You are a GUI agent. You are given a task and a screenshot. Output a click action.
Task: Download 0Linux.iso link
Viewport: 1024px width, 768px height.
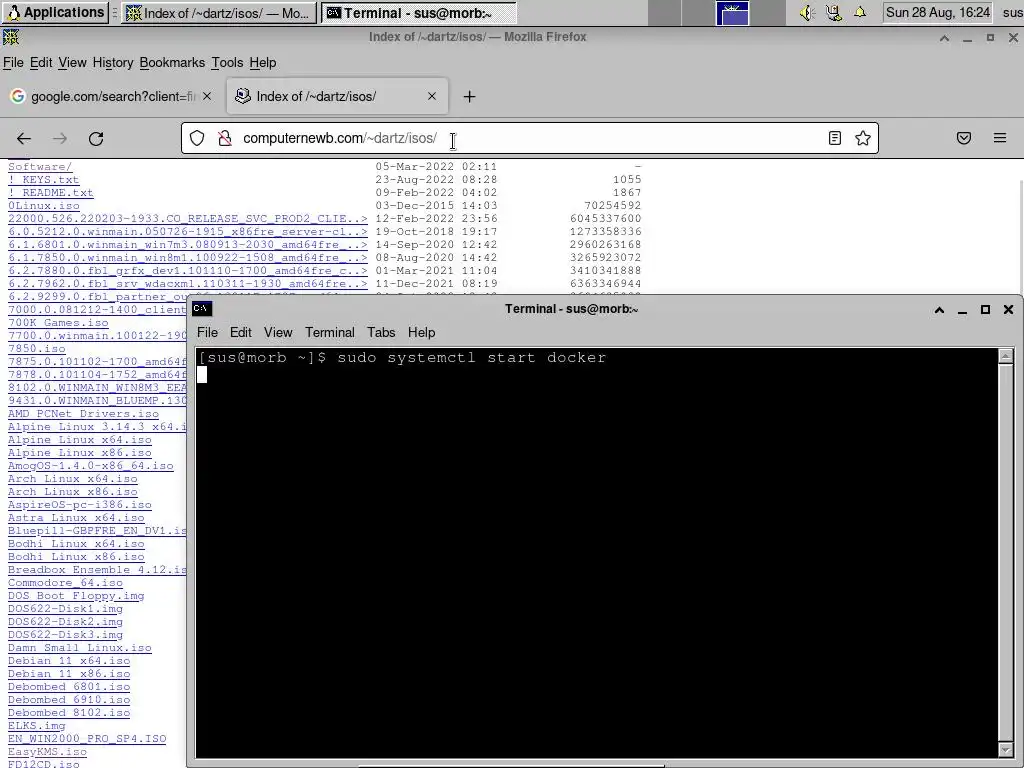(44, 206)
